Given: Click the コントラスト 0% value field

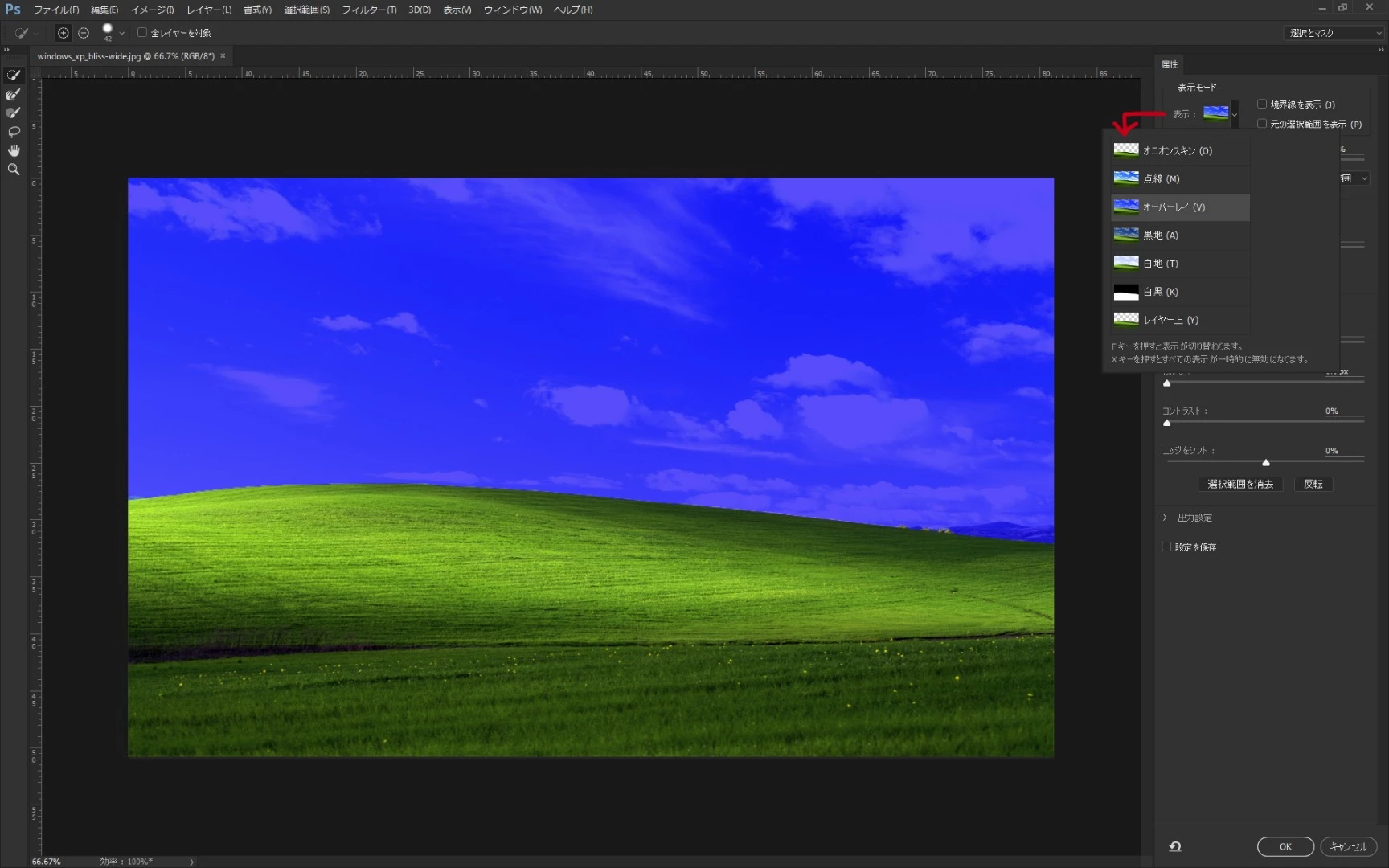Looking at the screenshot, I should [x=1343, y=411].
